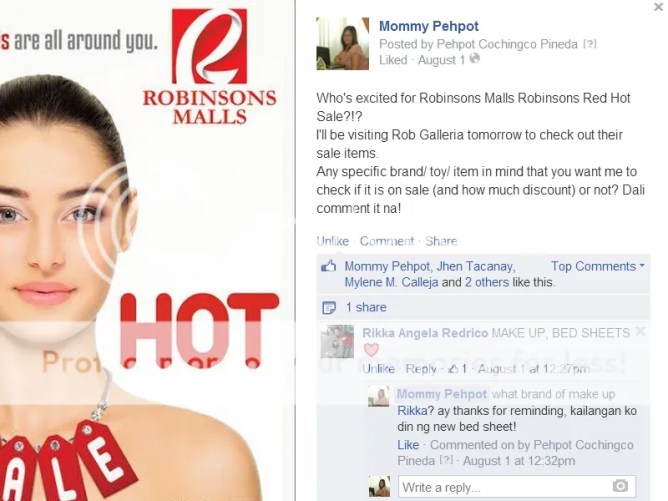Open Mommy Pehpot's profile picture thumbnail
Image resolution: width=668 pixels, height=501 pixels.
click(343, 43)
